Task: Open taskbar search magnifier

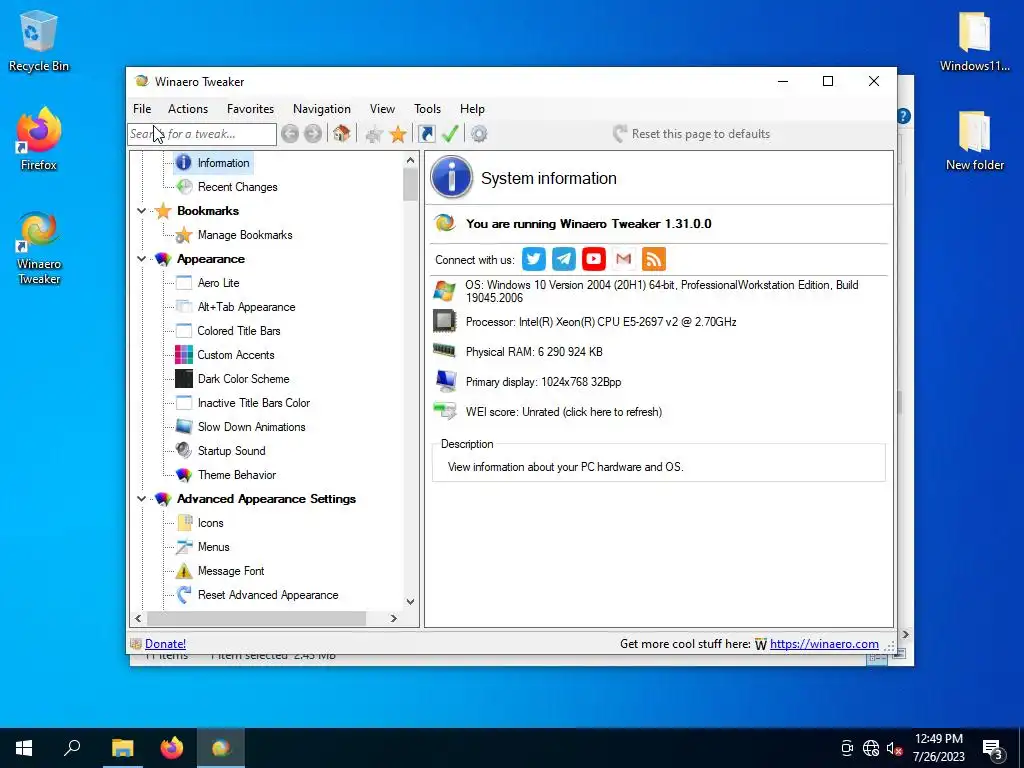Action: pyautogui.click(x=72, y=748)
